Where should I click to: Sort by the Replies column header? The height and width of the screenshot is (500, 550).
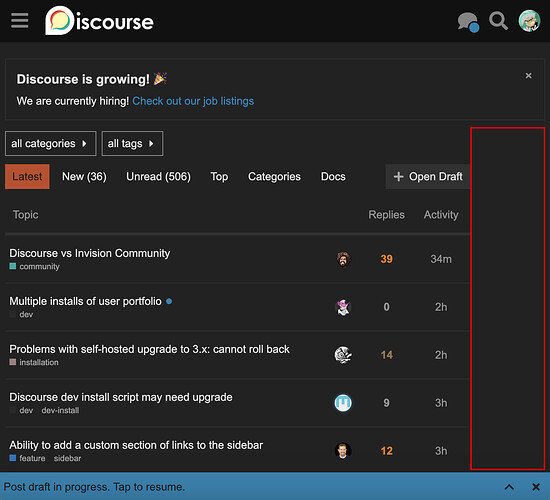(386, 214)
